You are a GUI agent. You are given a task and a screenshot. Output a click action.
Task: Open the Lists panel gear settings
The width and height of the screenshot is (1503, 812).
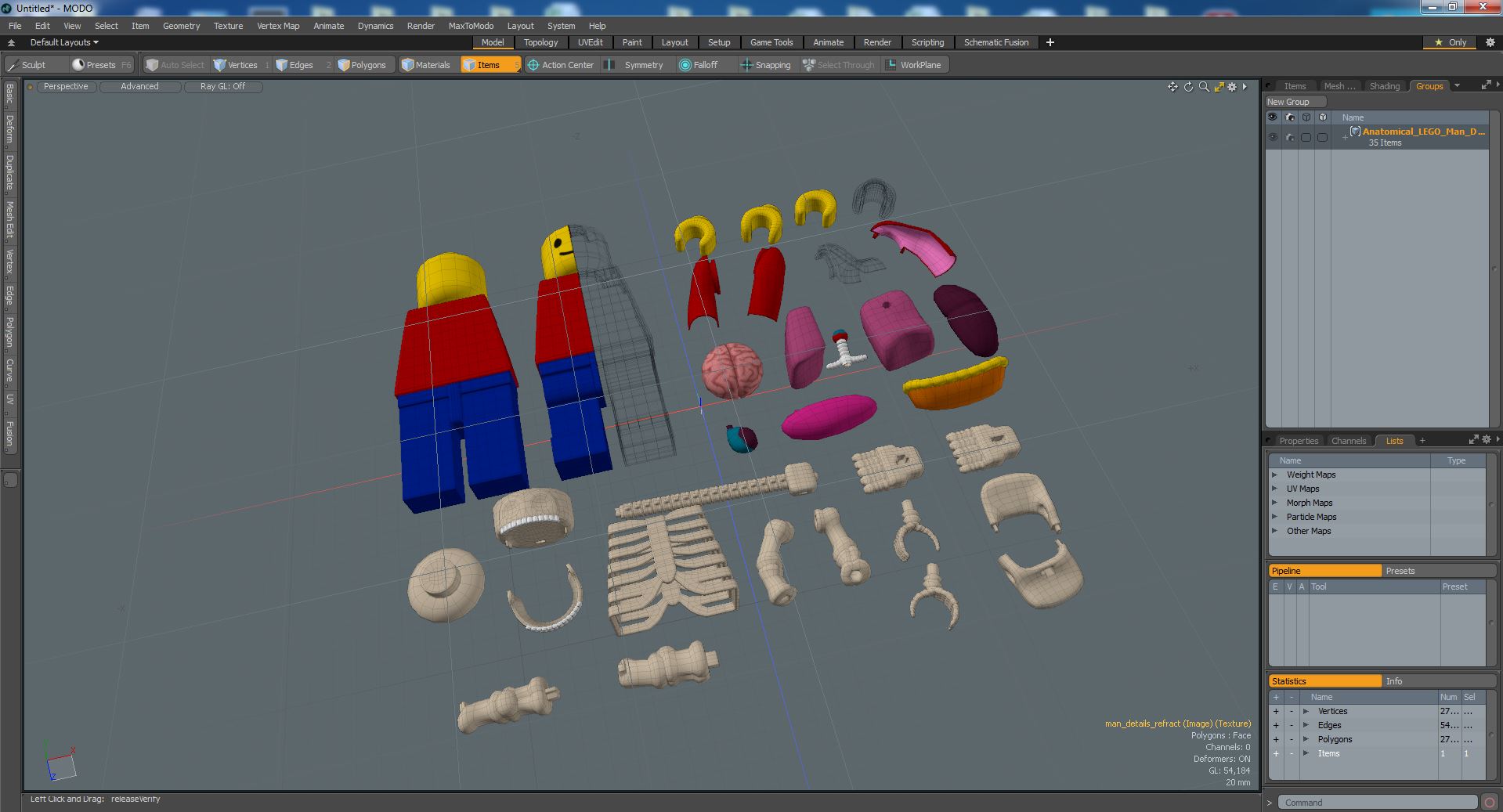click(1487, 440)
